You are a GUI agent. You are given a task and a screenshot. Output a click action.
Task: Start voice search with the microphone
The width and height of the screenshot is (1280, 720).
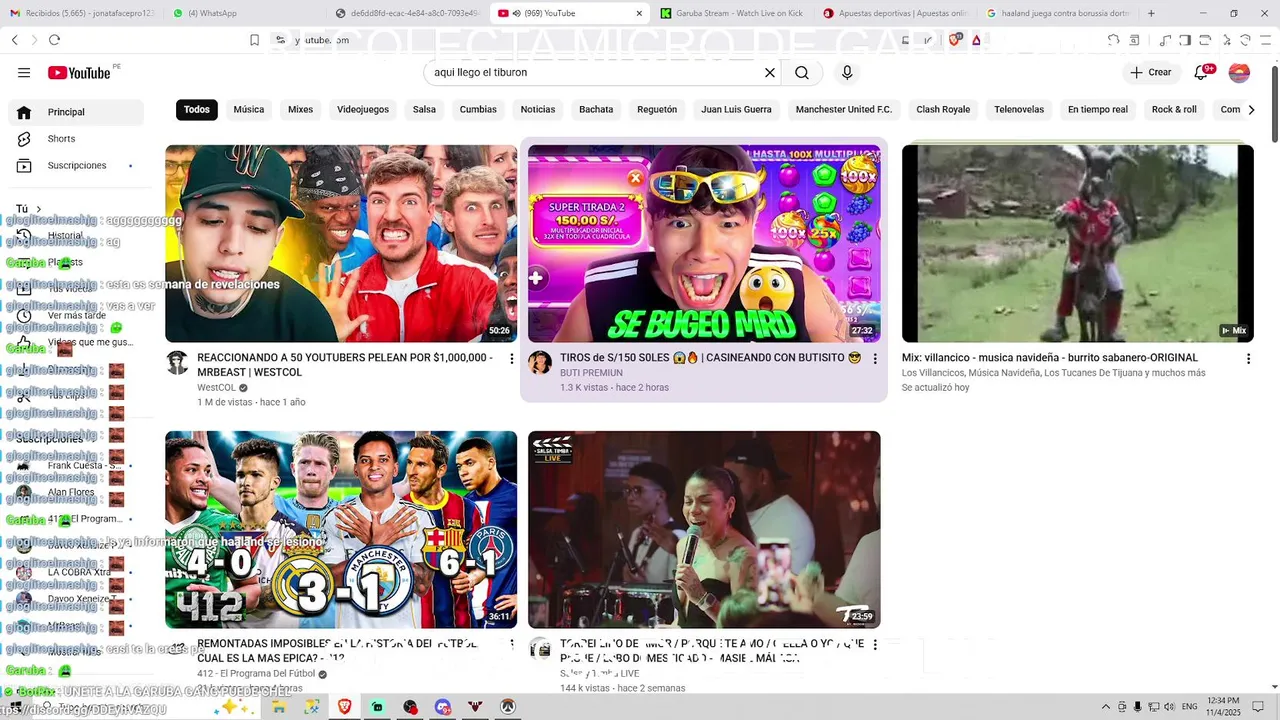[x=847, y=72]
